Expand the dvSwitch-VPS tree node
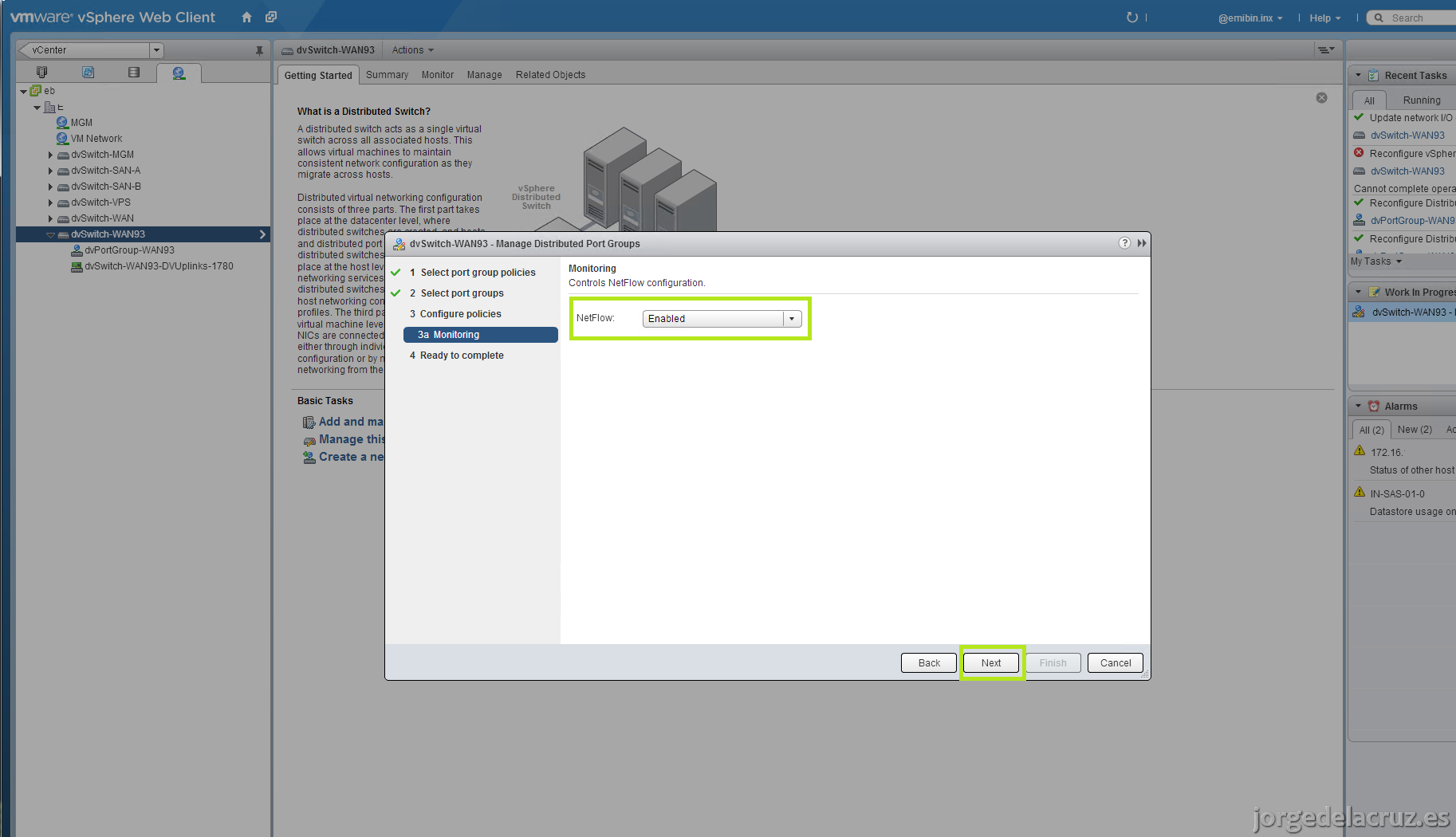The height and width of the screenshot is (837, 1456). coord(50,202)
